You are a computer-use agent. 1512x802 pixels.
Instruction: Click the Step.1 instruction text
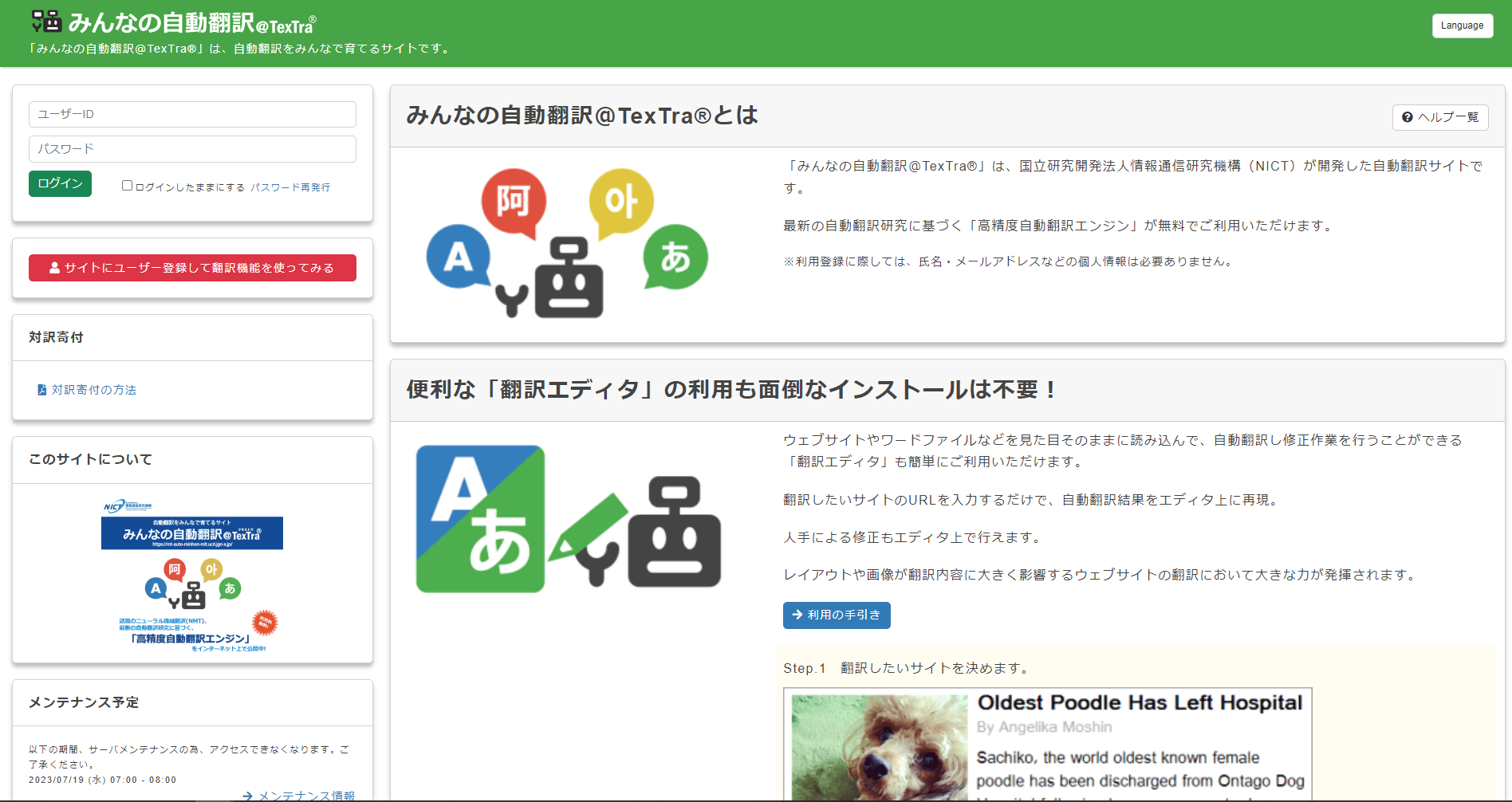pos(908,668)
